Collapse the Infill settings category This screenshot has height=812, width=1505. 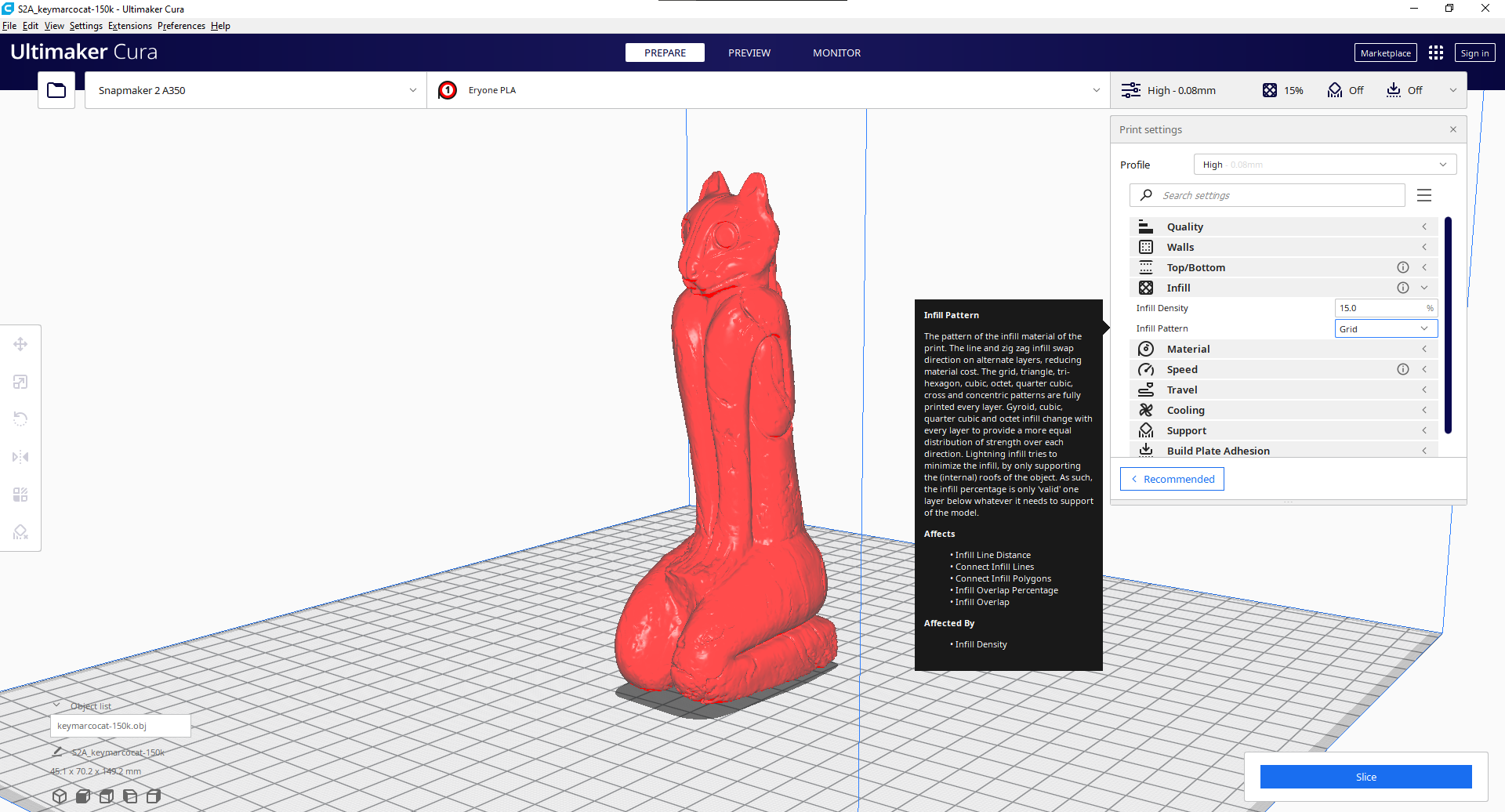point(1284,288)
